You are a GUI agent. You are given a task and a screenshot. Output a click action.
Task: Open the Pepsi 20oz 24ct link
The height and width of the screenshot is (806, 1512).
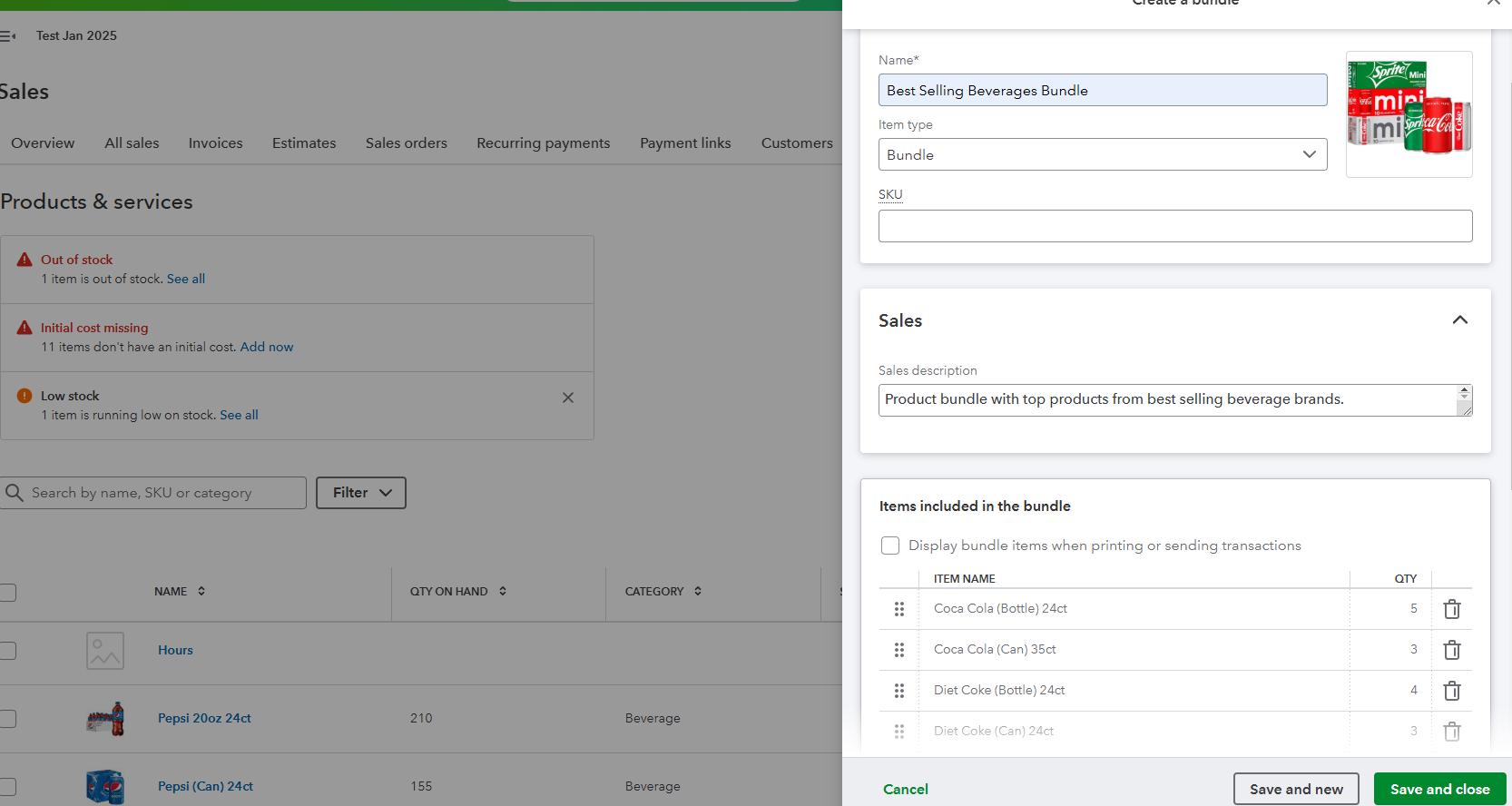coord(204,718)
